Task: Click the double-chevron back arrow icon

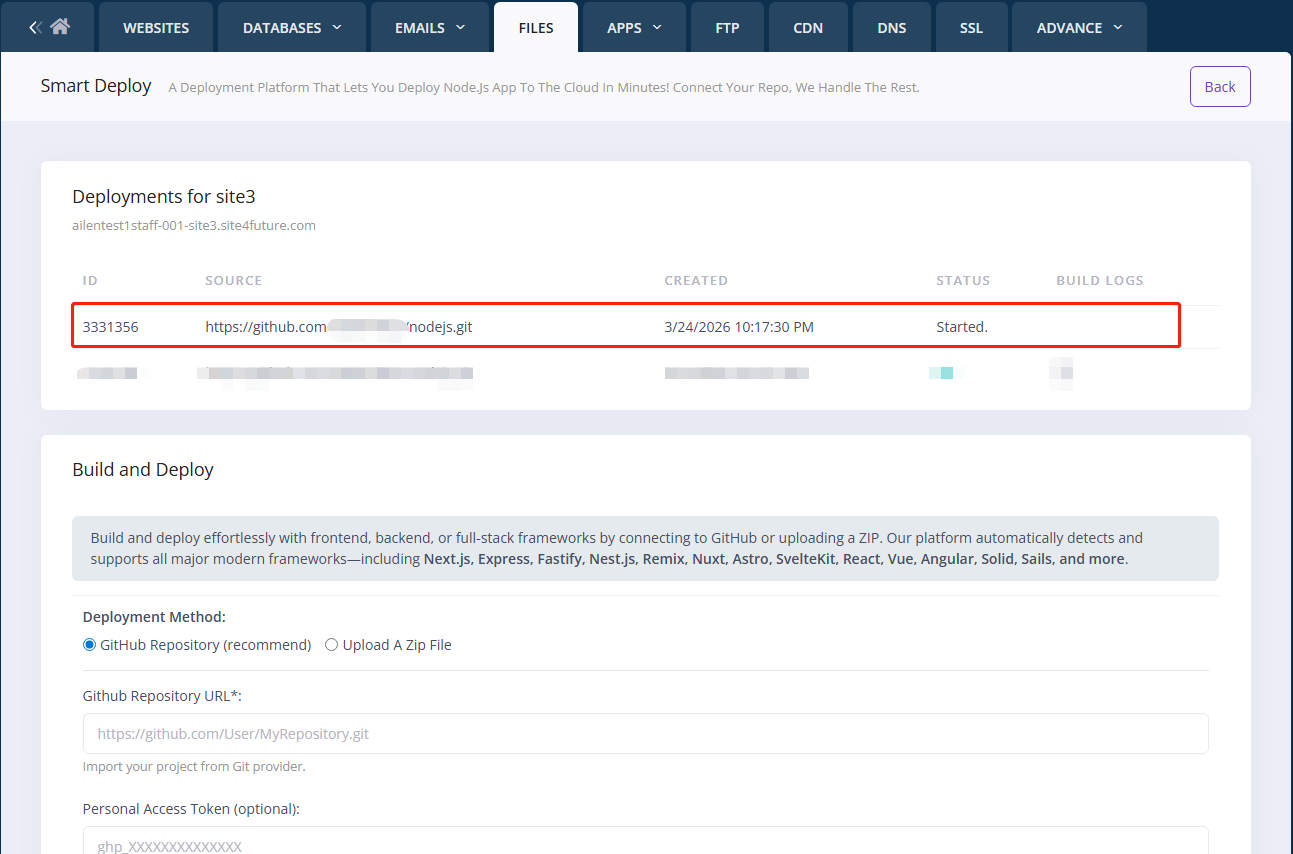Action: click(x=35, y=27)
